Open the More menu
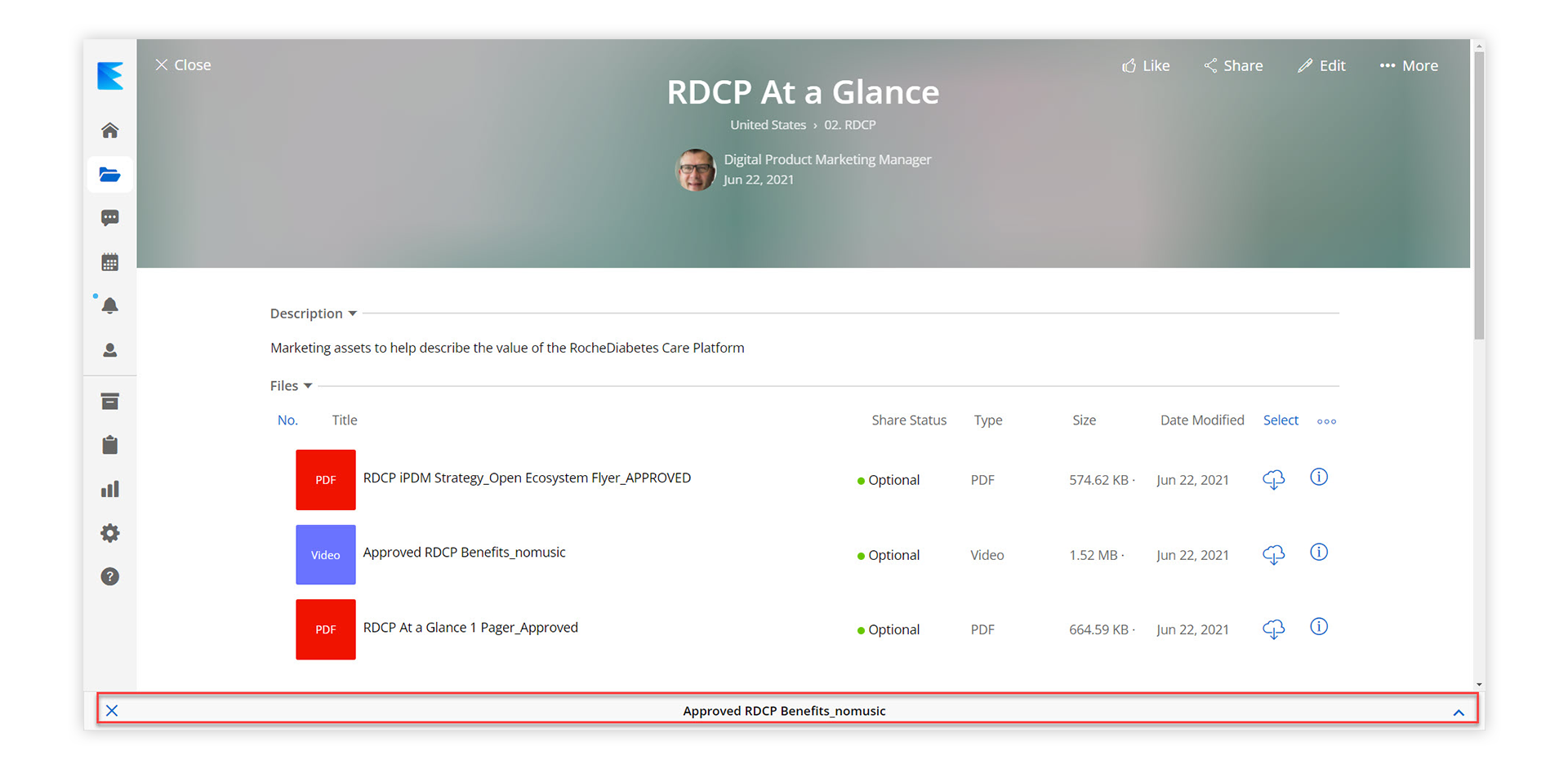1568x773 pixels. tap(1409, 65)
